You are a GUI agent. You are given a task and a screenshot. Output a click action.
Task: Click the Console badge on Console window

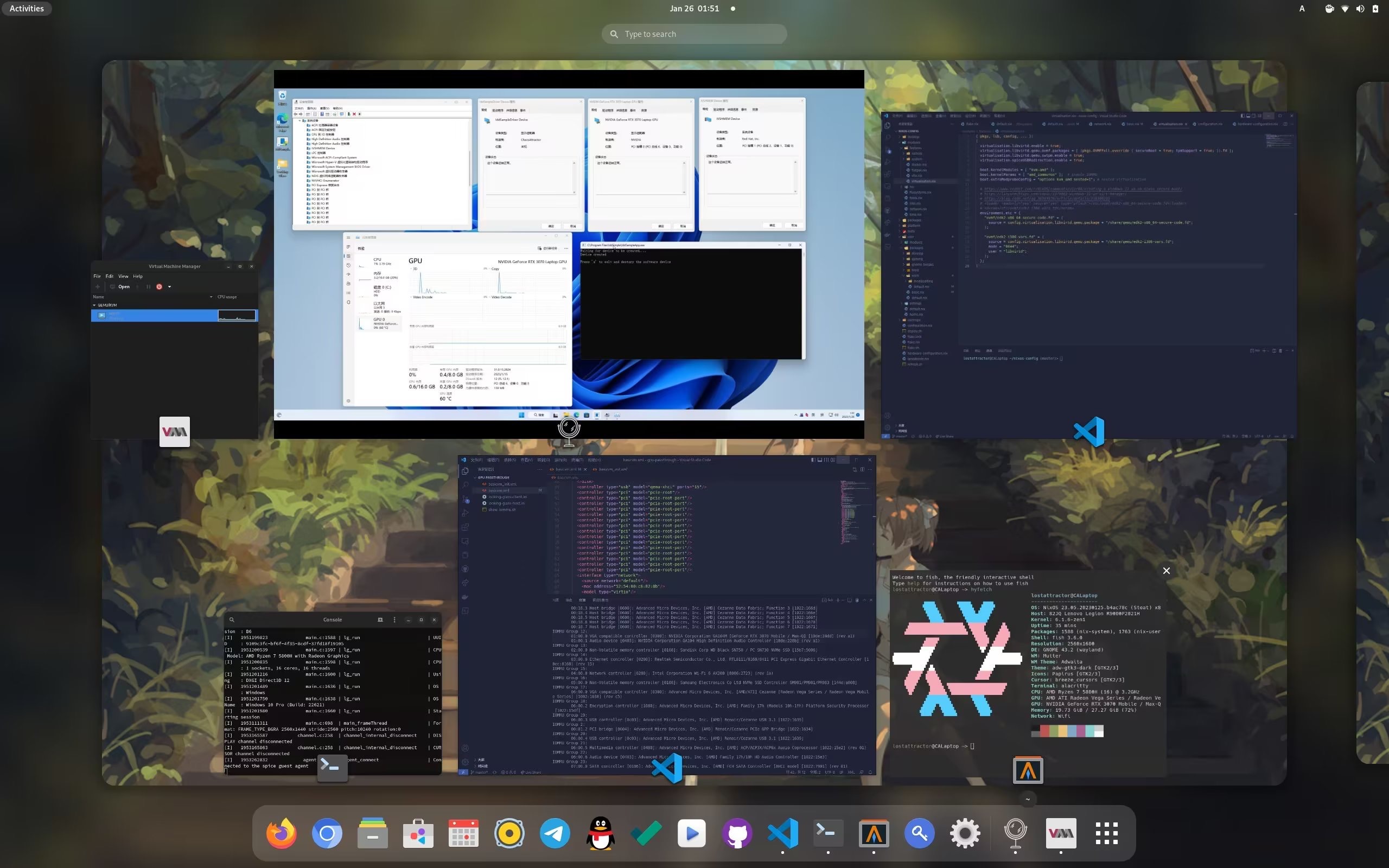pos(333,768)
